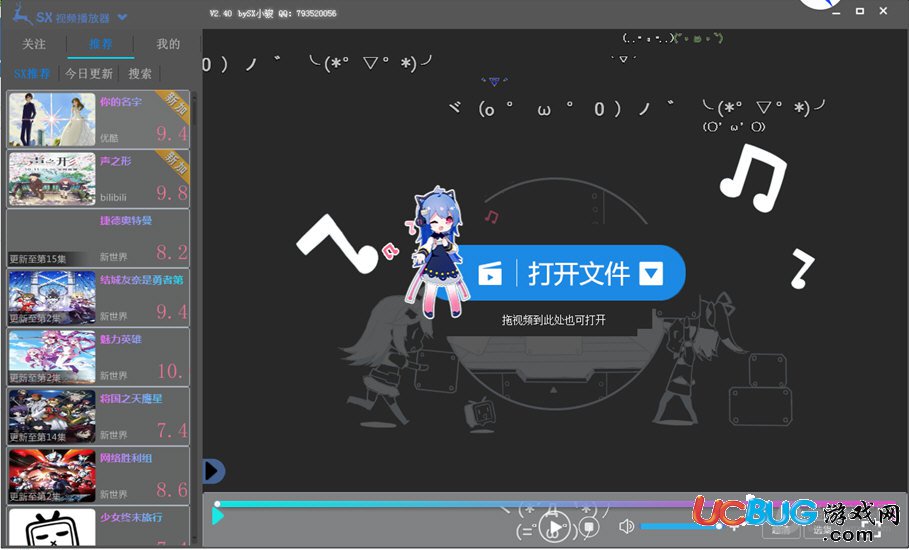909x550 pixels.
Task: Open the 你的名字 thumbnail
Action: (x=52, y=119)
